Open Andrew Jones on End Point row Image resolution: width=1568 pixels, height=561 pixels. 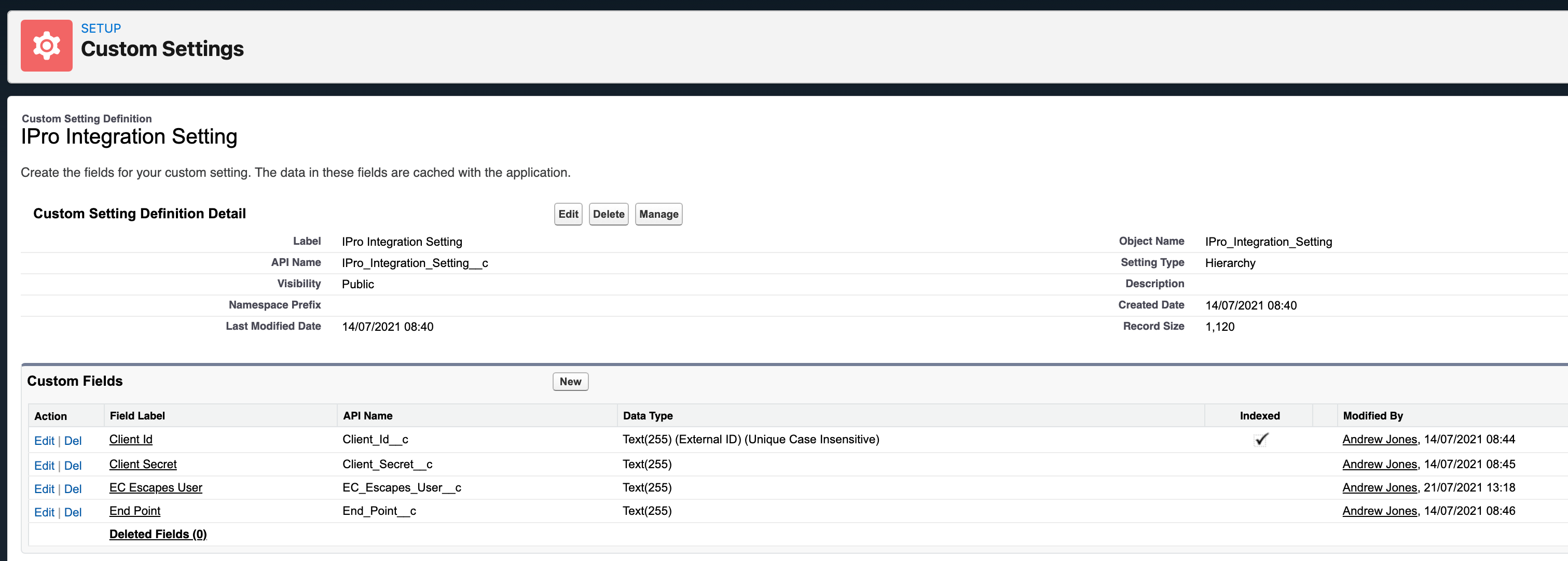pyautogui.click(x=1379, y=511)
